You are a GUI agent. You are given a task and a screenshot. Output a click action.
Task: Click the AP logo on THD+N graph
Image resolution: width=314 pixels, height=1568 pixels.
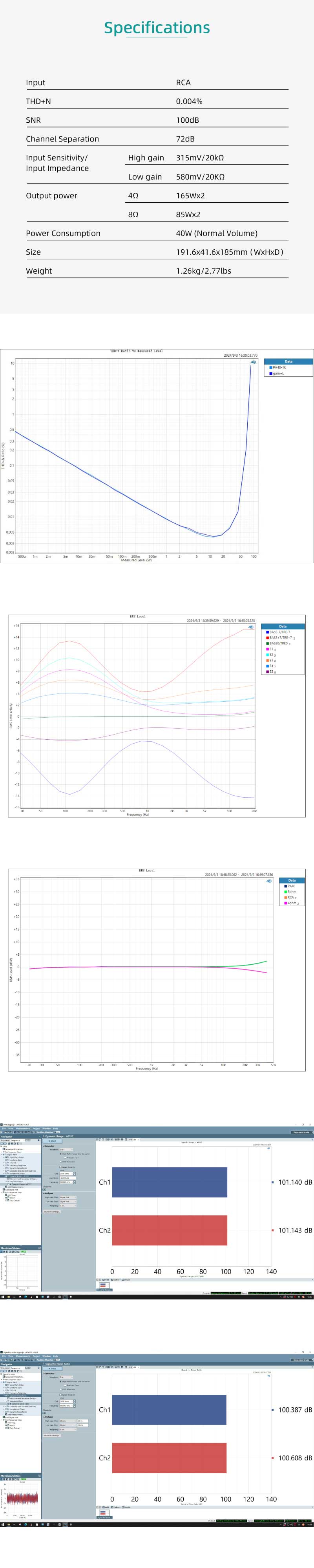pos(253,362)
